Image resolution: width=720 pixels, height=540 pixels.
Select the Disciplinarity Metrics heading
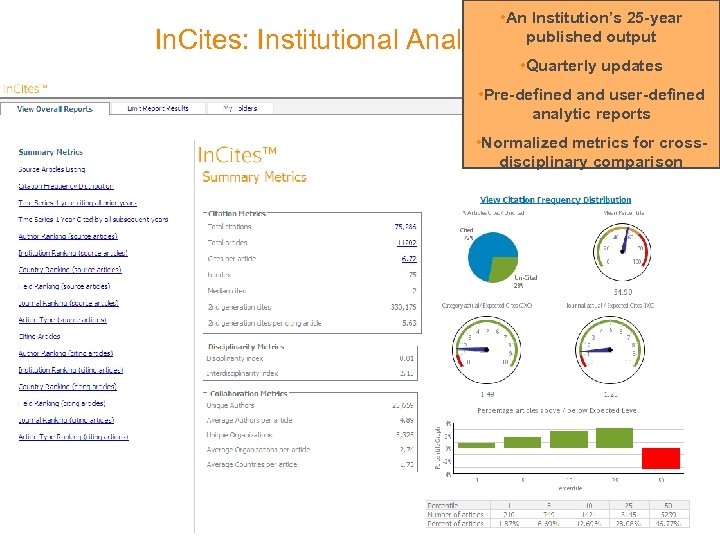(x=246, y=347)
